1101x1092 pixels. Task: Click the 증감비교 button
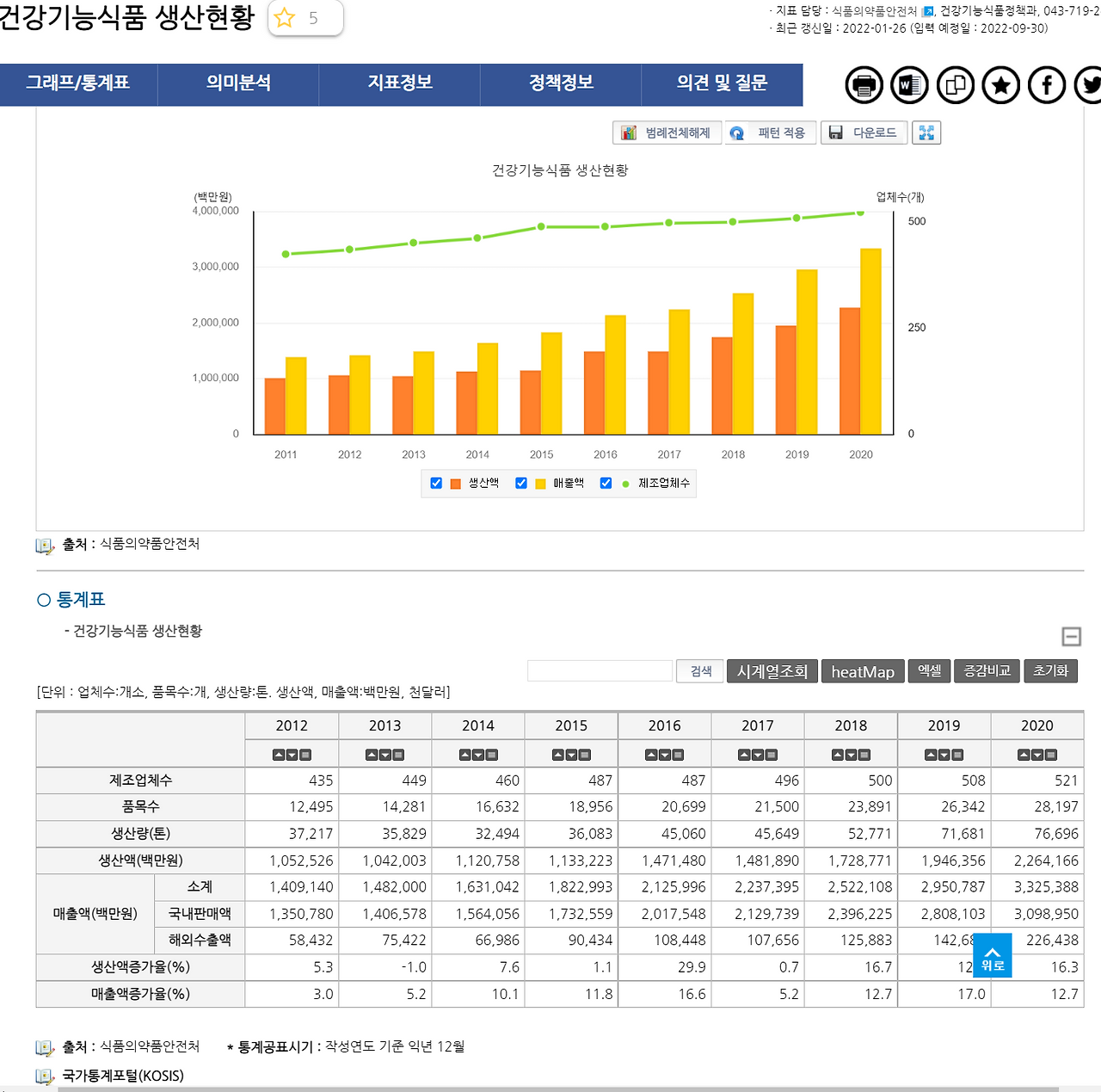(x=987, y=671)
